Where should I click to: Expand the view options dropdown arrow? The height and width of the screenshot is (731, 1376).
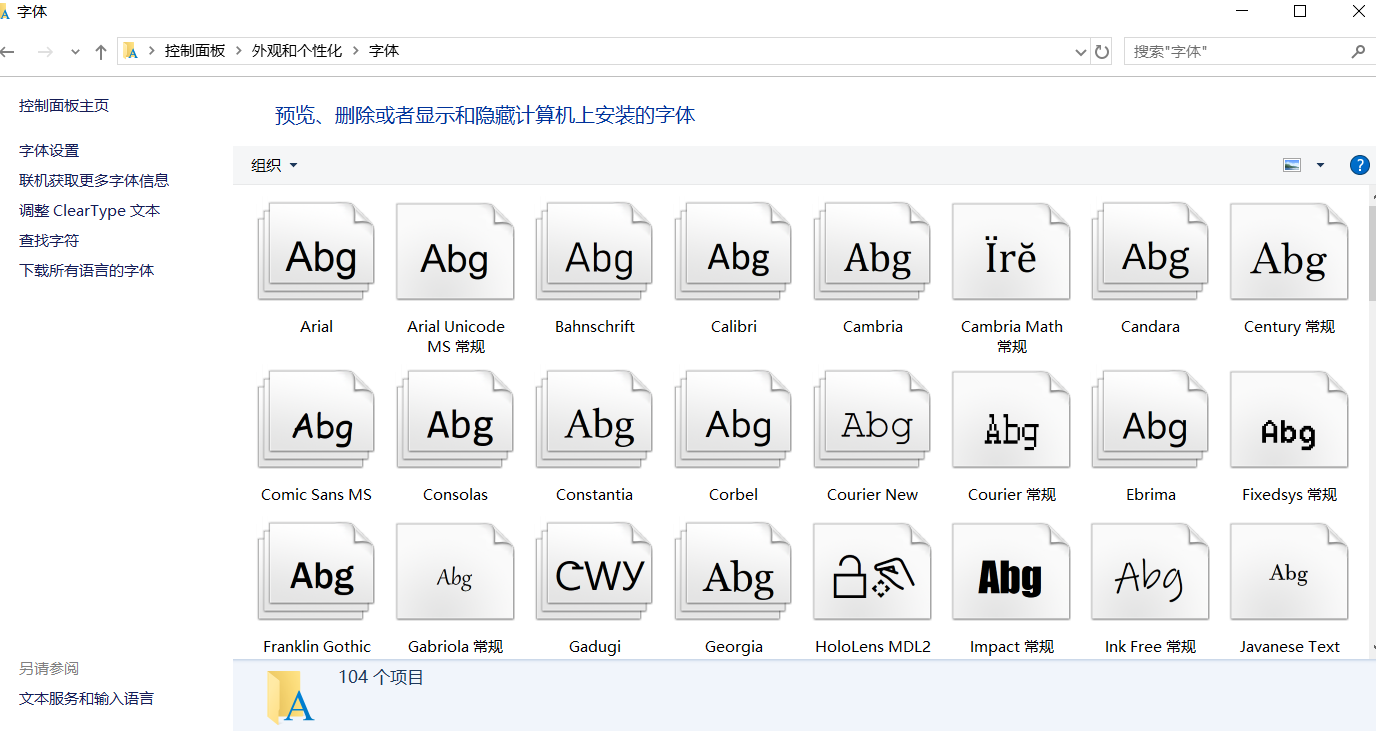pos(1320,165)
